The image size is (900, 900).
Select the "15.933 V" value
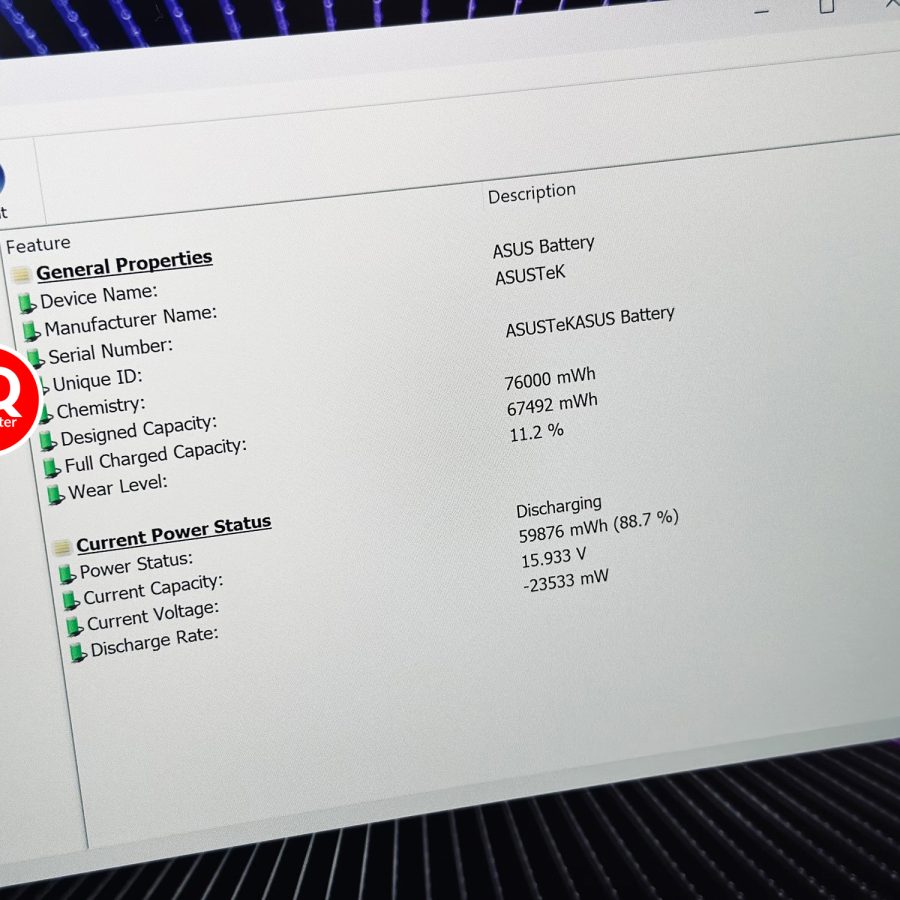553,557
